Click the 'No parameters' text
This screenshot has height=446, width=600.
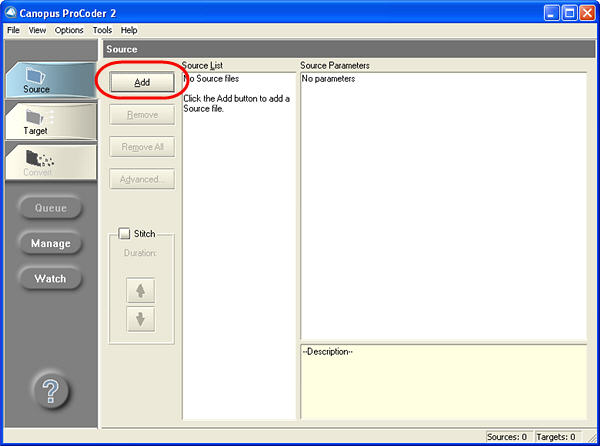coord(328,79)
